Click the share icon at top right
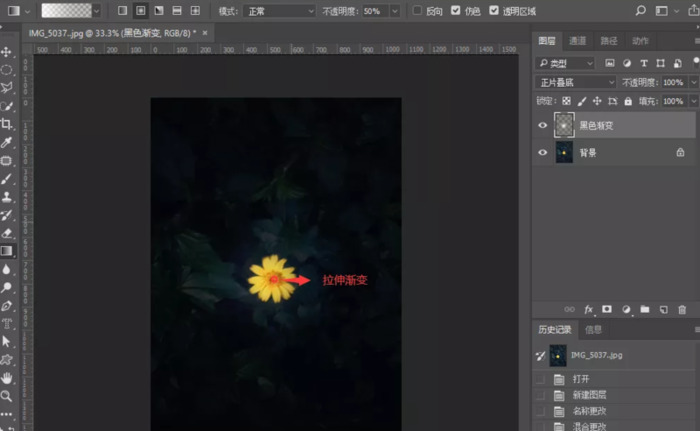This screenshot has height=431, width=700. (x=694, y=11)
